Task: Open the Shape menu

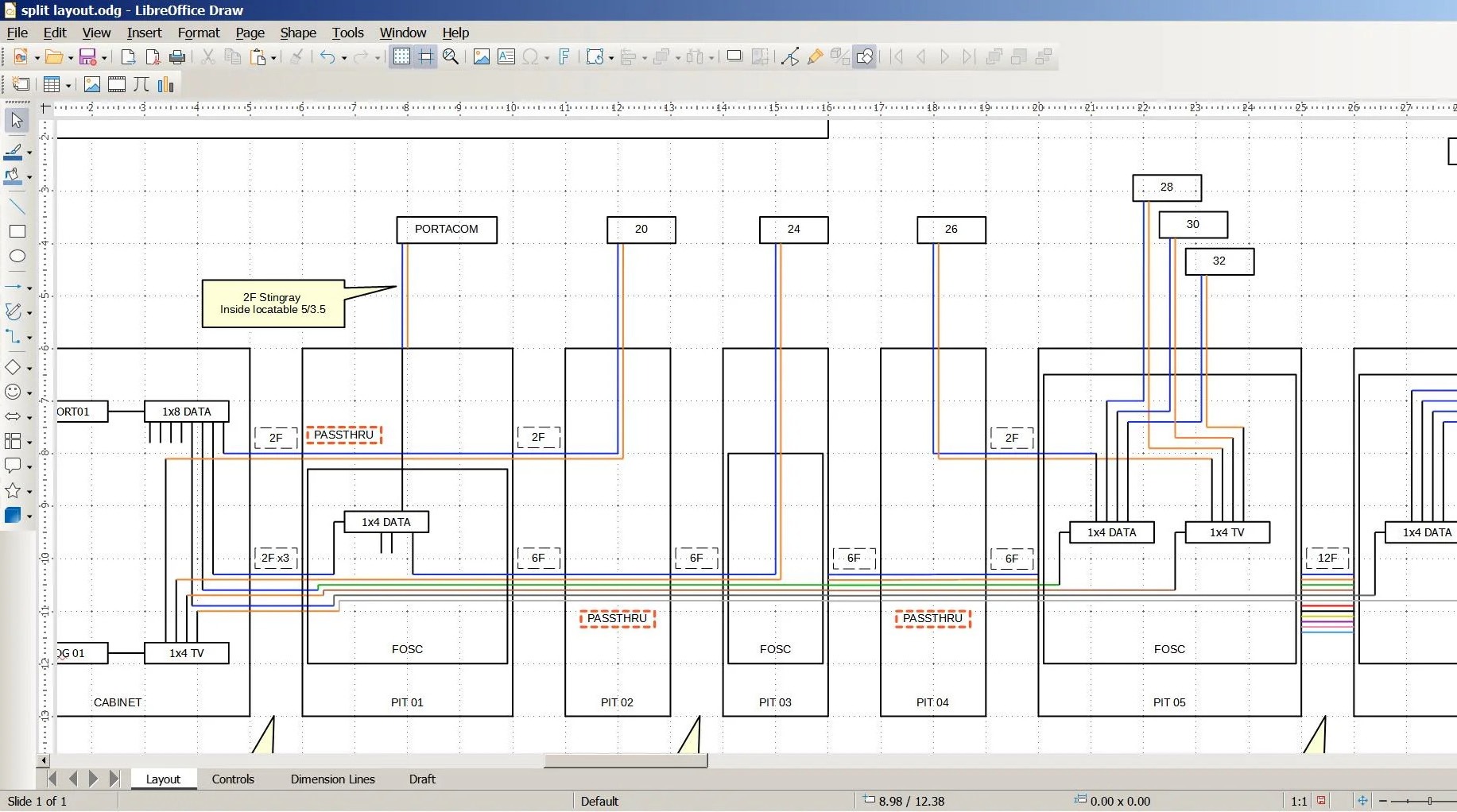Action: click(297, 33)
